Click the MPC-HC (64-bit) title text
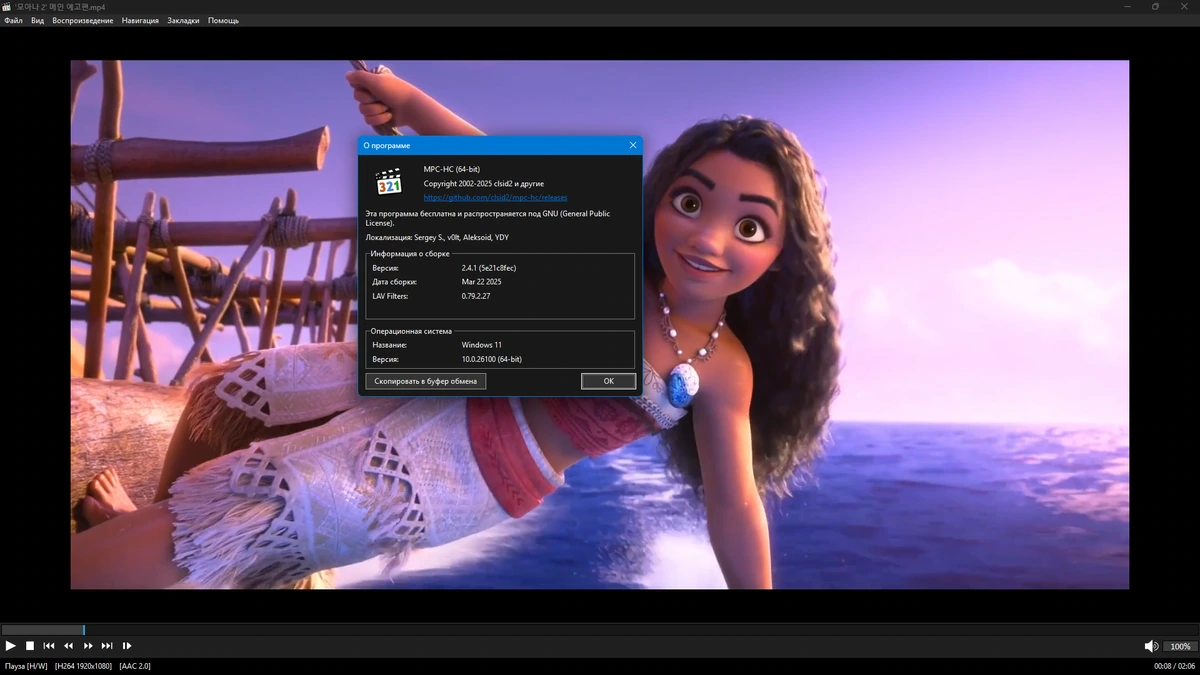The width and height of the screenshot is (1200, 675). pyautogui.click(x=452, y=169)
